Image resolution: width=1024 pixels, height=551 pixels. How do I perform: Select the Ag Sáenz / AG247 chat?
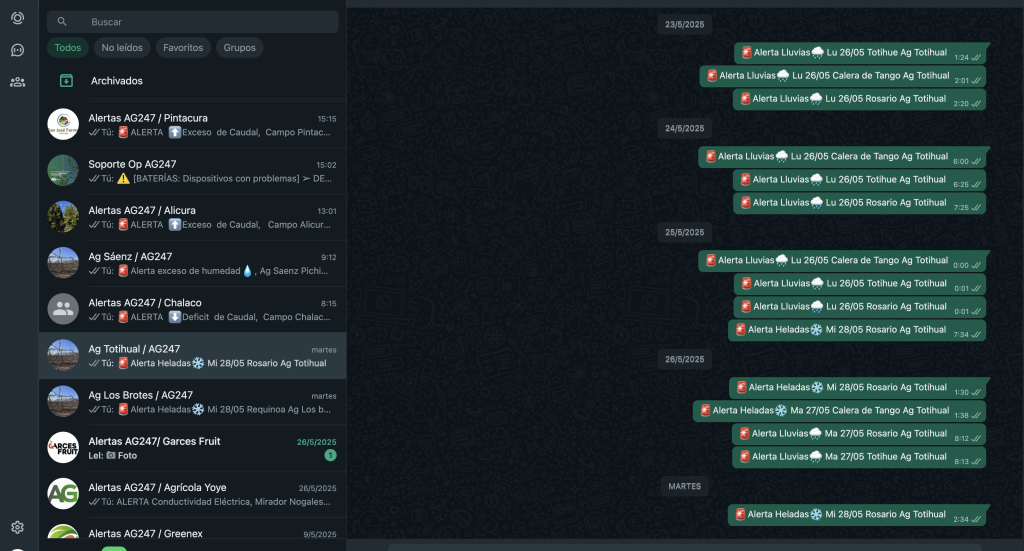[200, 263]
